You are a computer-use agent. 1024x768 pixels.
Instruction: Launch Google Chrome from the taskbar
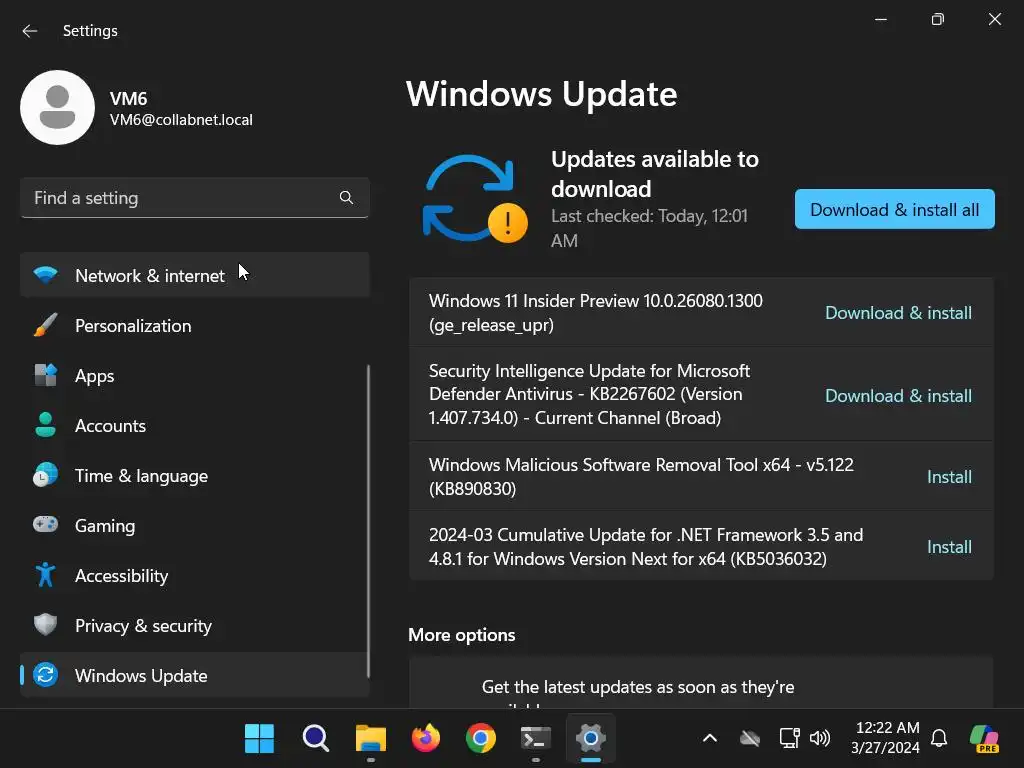click(x=481, y=739)
